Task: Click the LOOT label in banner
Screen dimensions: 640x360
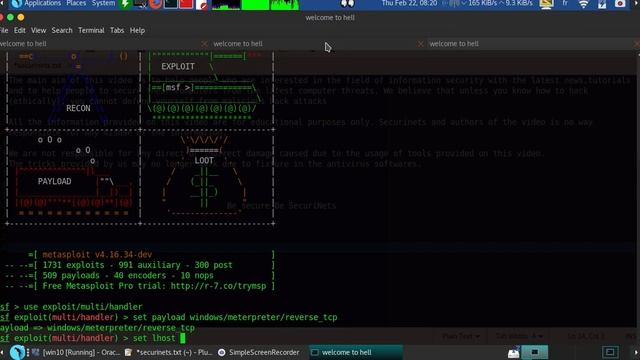Action: (x=204, y=160)
